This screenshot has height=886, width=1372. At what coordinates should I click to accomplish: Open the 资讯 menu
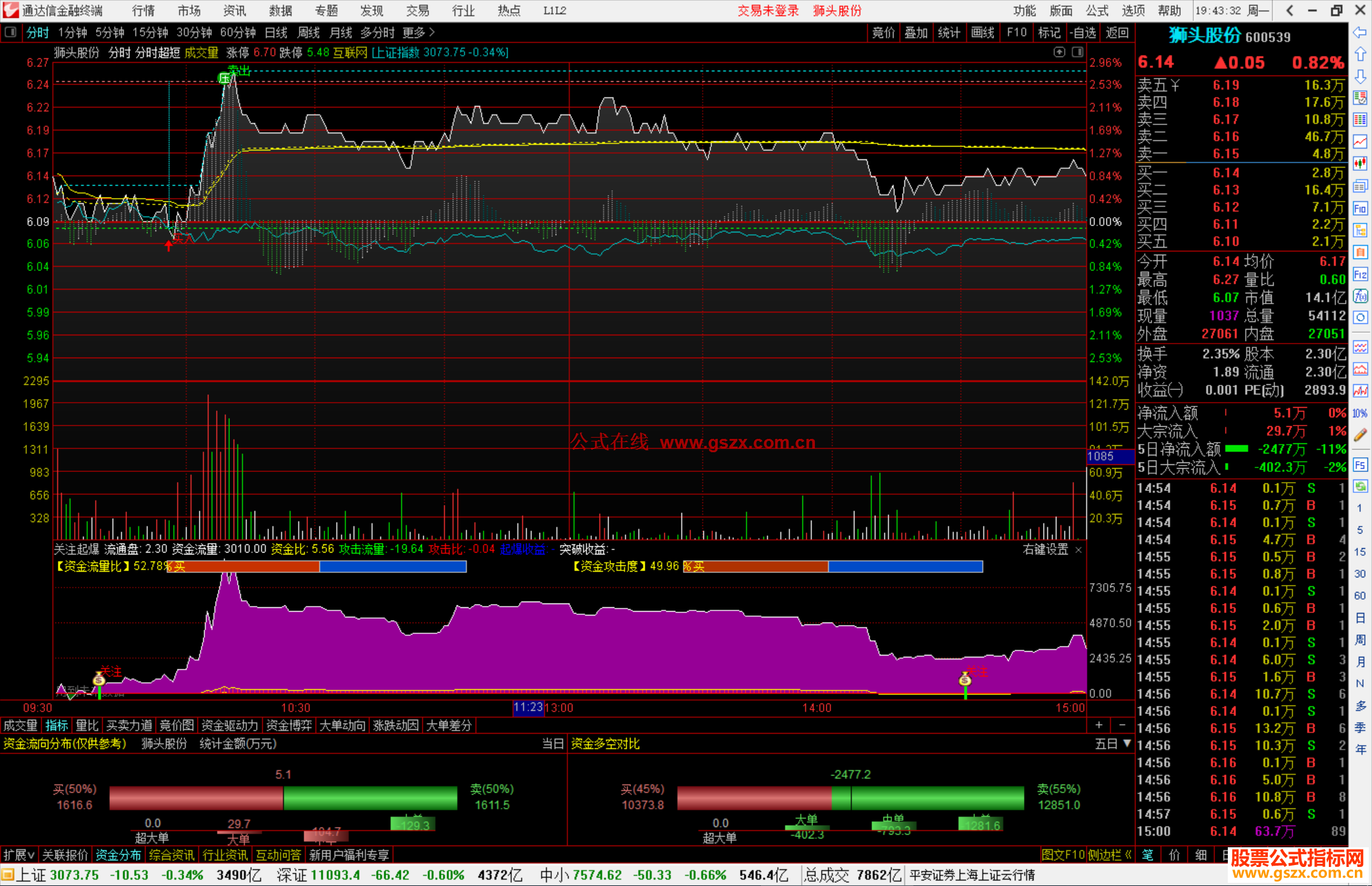[x=234, y=10]
